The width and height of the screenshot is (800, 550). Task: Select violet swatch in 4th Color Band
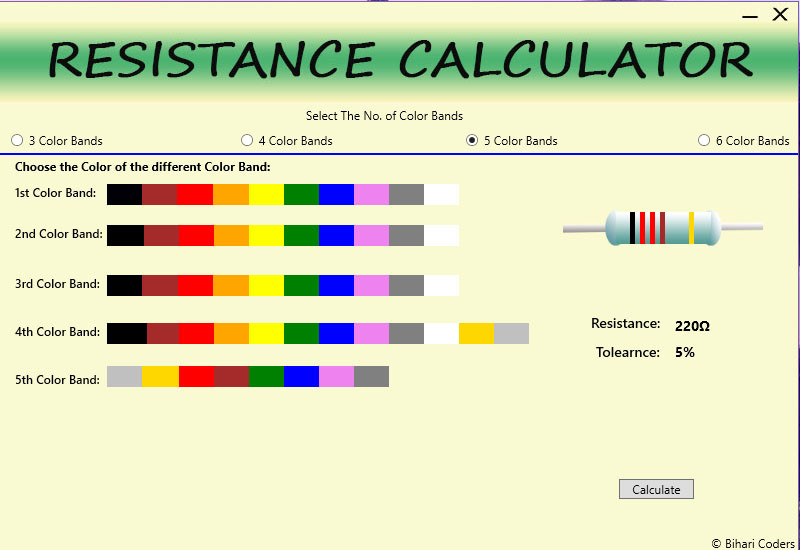click(371, 333)
